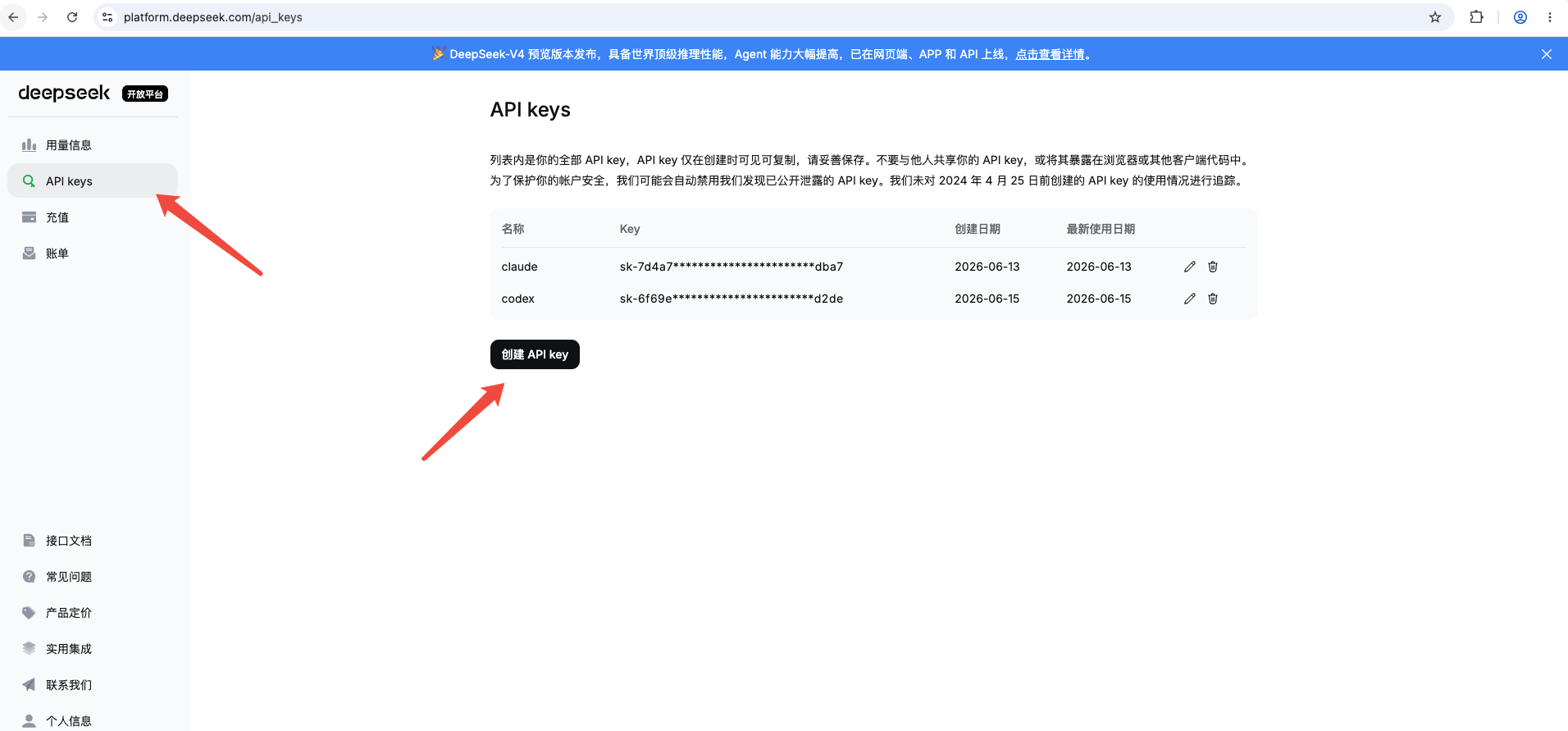Delete the codex API key
The image size is (1568, 731).
(x=1213, y=299)
